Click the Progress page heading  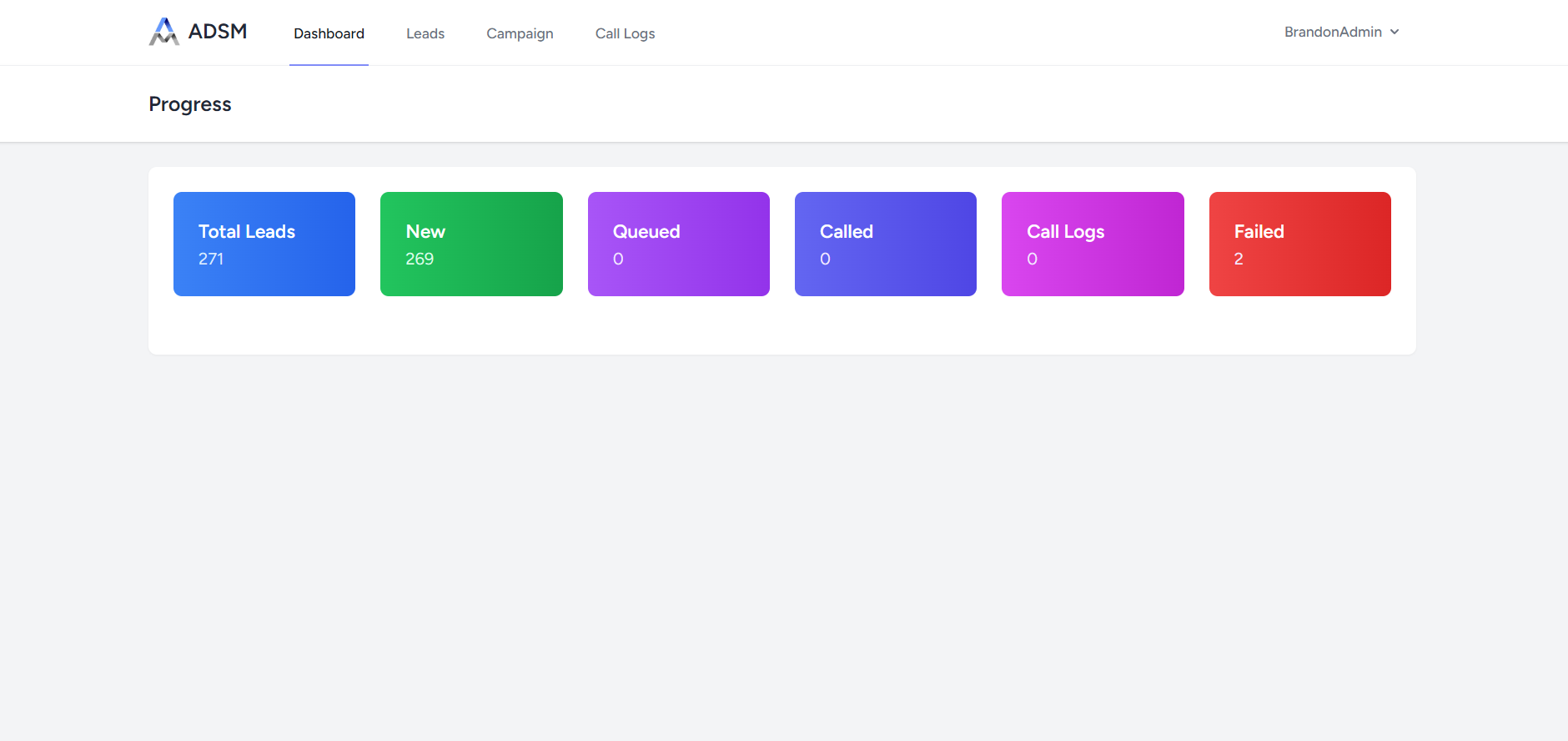click(x=190, y=104)
